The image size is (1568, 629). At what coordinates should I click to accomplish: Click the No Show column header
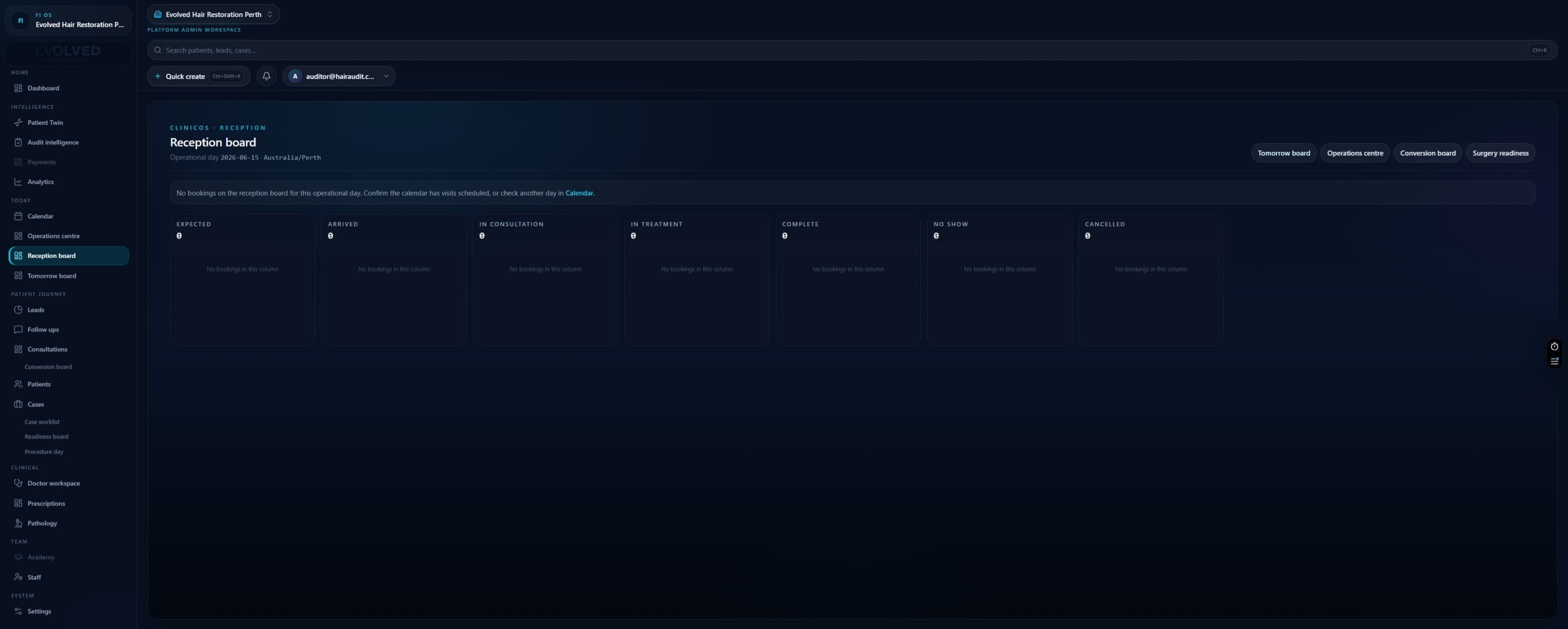click(x=950, y=224)
